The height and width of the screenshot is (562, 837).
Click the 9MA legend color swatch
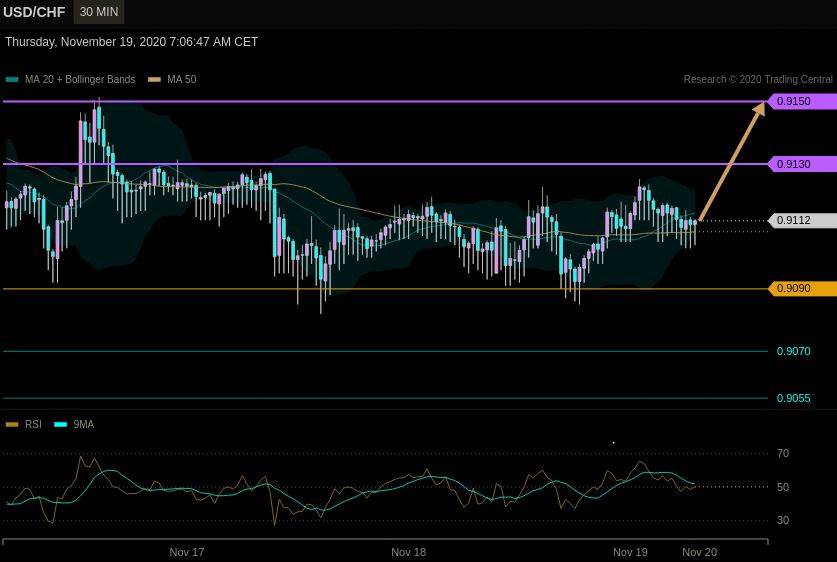[61, 425]
